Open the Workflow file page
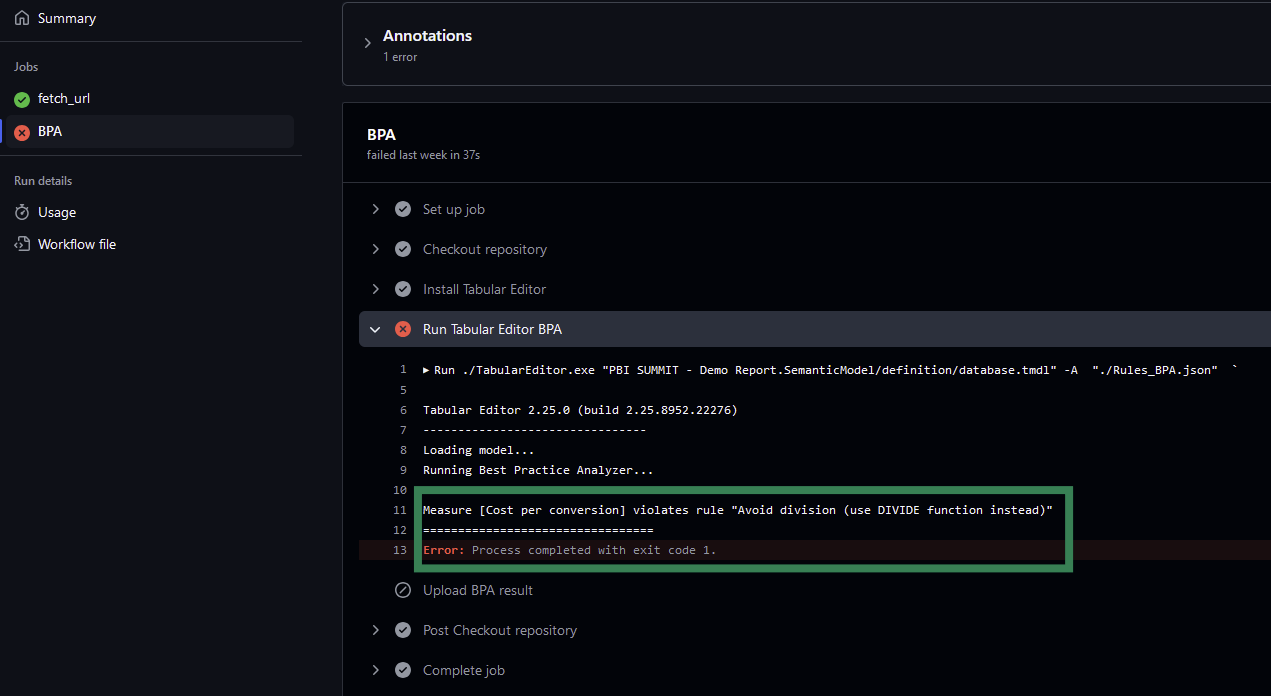 [x=76, y=243]
